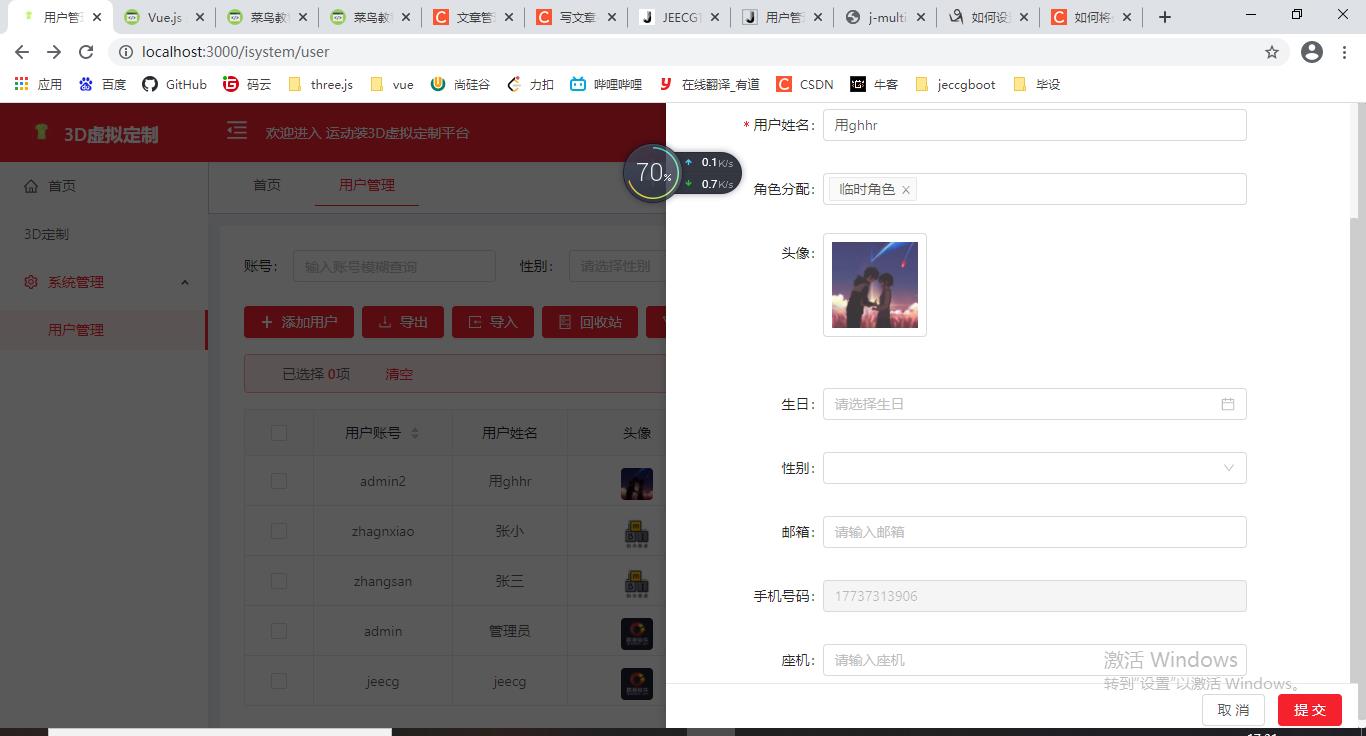Switch to the 写文章 browser tab
The width and height of the screenshot is (1366, 736).
coord(576,17)
